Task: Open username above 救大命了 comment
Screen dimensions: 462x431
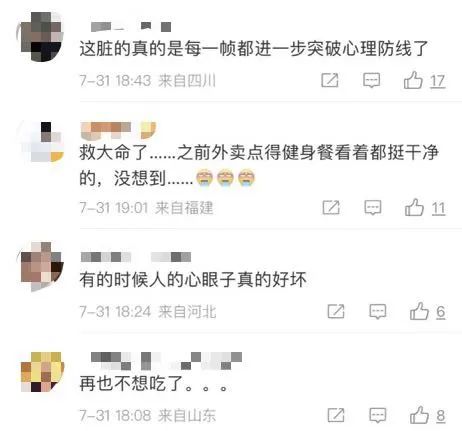Action: (118, 130)
